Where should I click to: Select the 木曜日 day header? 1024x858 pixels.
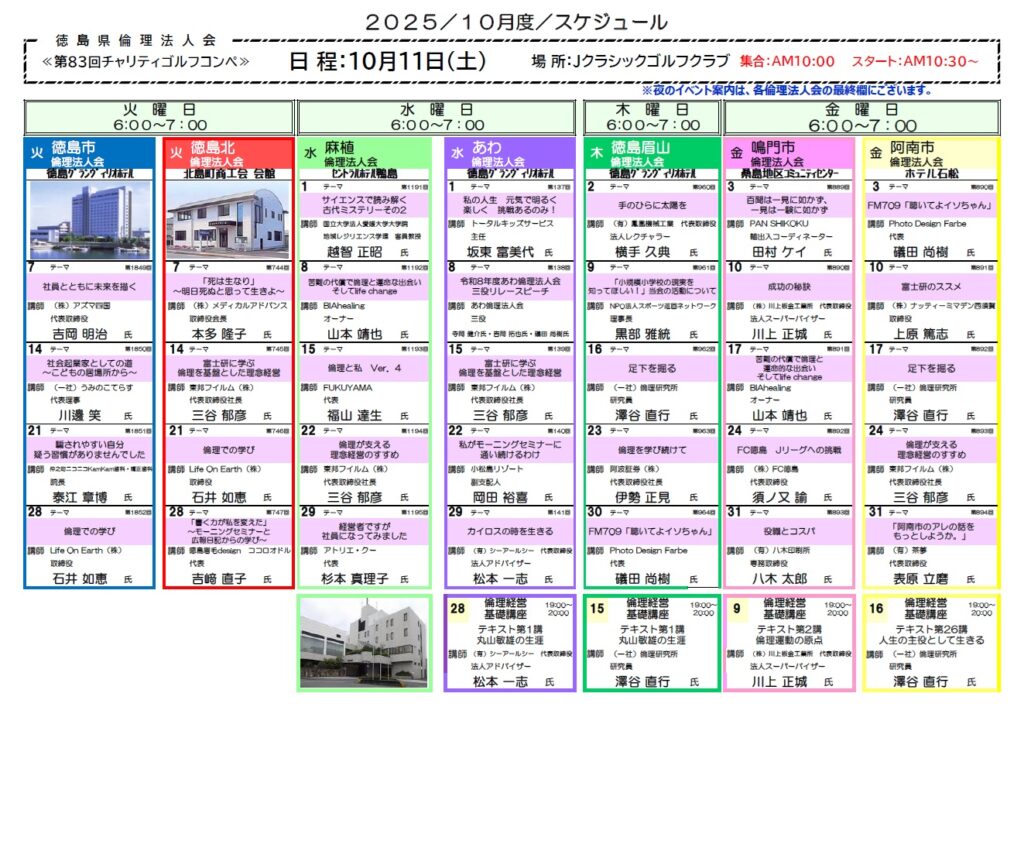(652, 116)
